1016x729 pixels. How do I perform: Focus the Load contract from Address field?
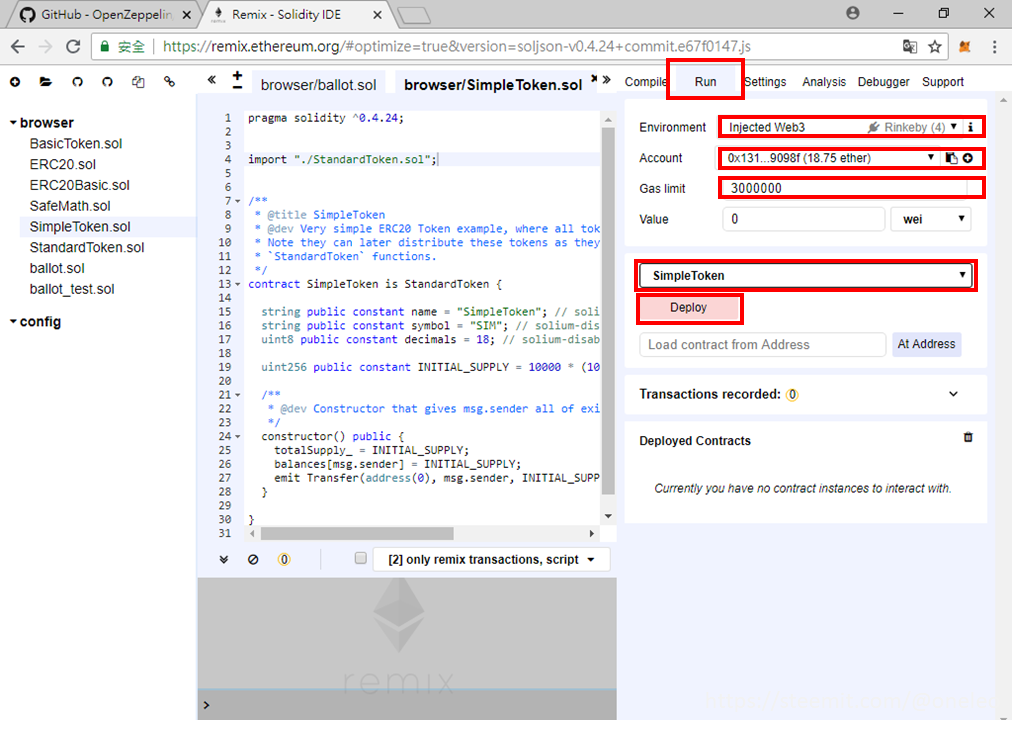tap(763, 345)
